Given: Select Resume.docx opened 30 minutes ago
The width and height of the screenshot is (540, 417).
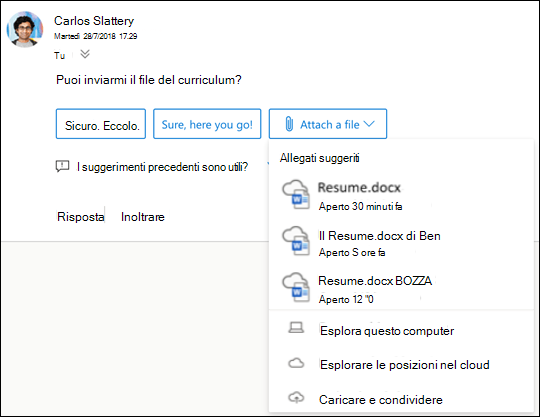Looking at the screenshot, I should [401, 196].
